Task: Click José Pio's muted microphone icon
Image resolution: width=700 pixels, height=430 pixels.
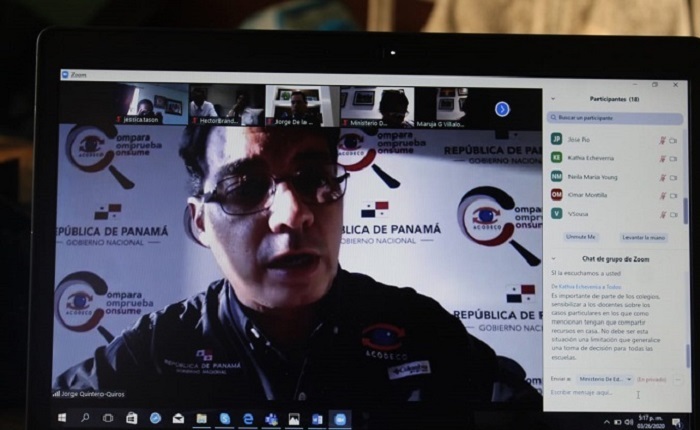Action: tap(662, 140)
